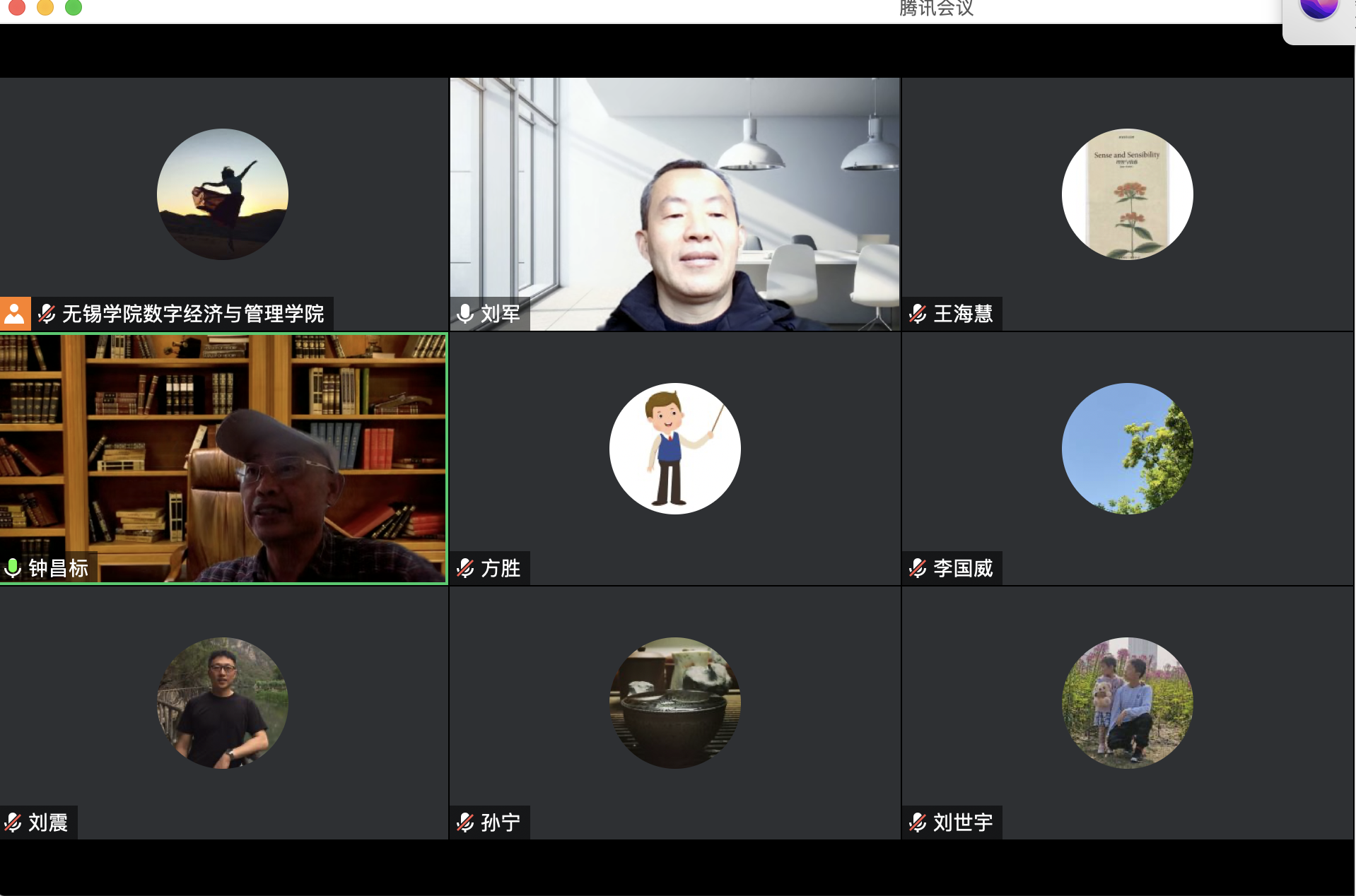
Task: Click the muted mic icon beside 王海慧
Action: tap(918, 314)
